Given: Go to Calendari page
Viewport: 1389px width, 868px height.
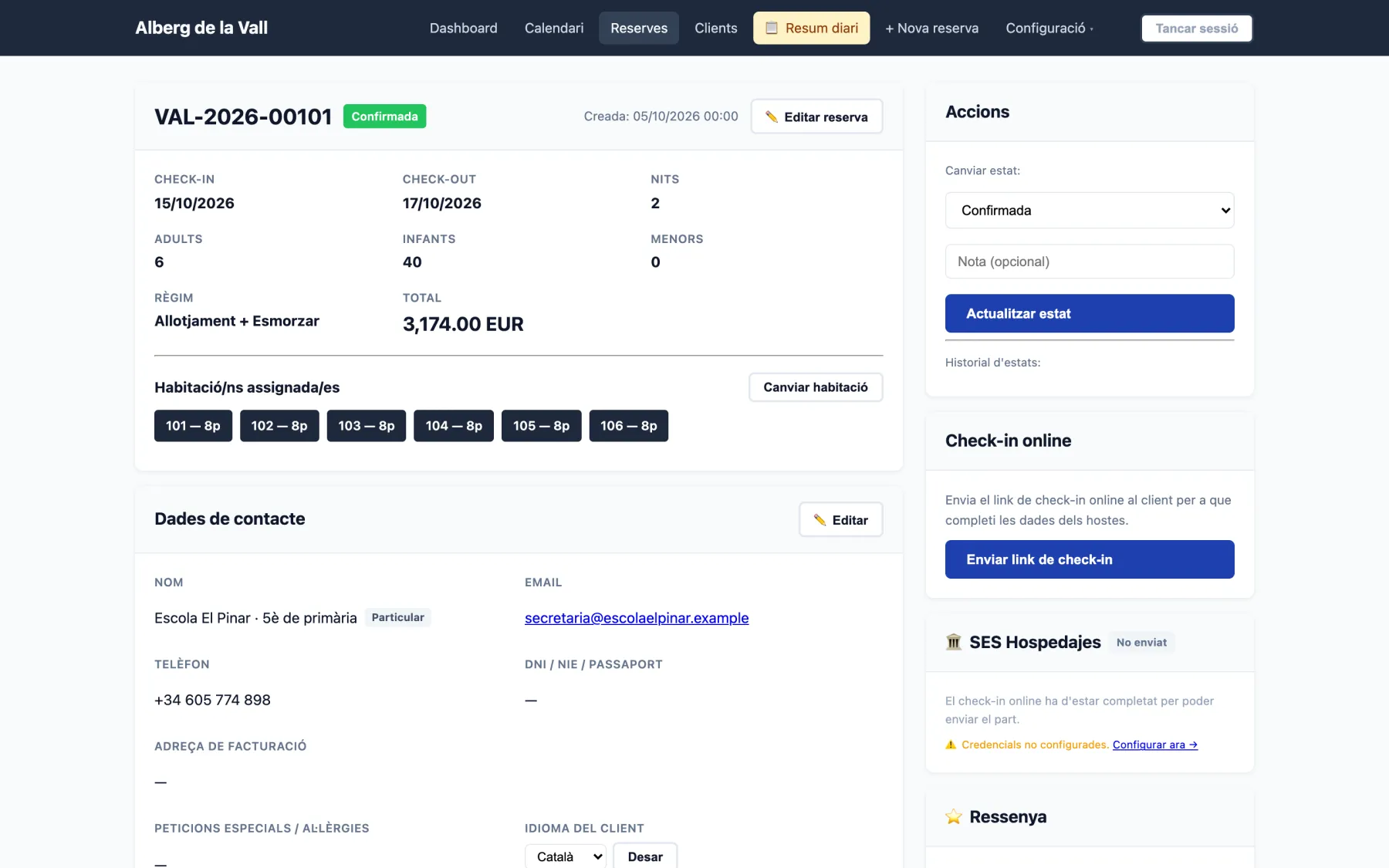Looking at the screenshot, I should tap(554, 28).
